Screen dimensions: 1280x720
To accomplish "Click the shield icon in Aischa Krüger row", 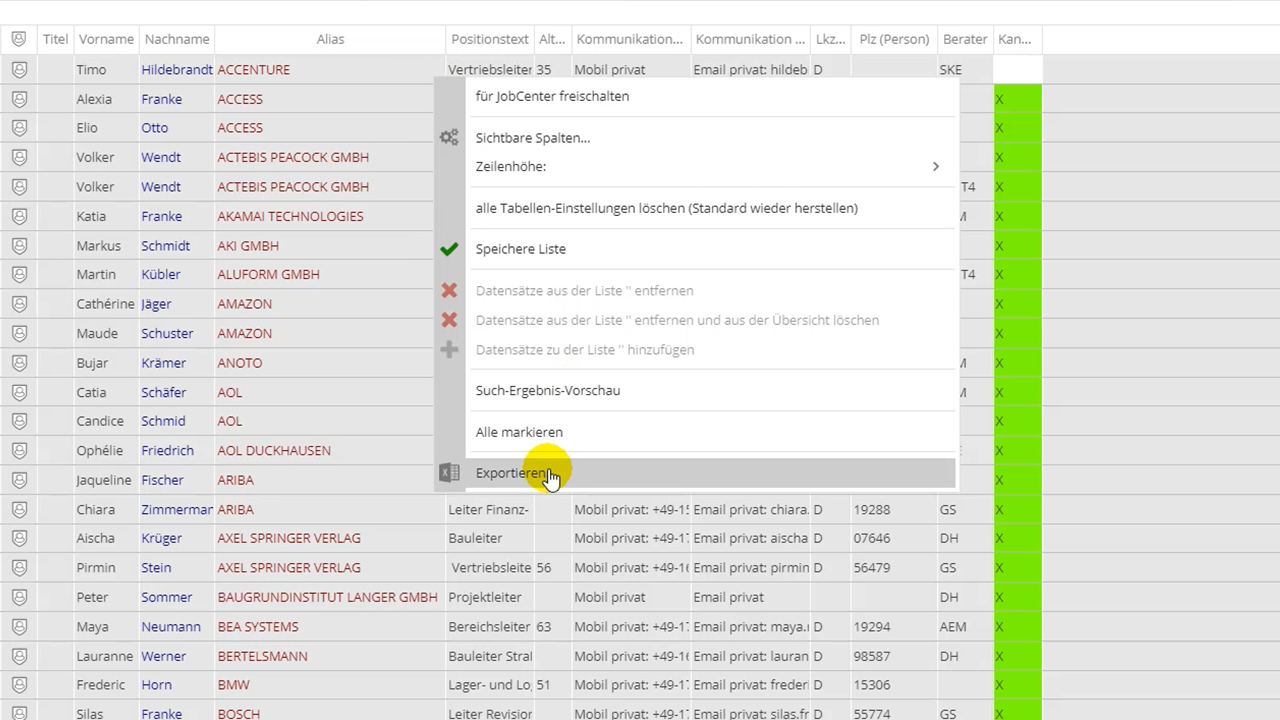I will tap(19, 538).
